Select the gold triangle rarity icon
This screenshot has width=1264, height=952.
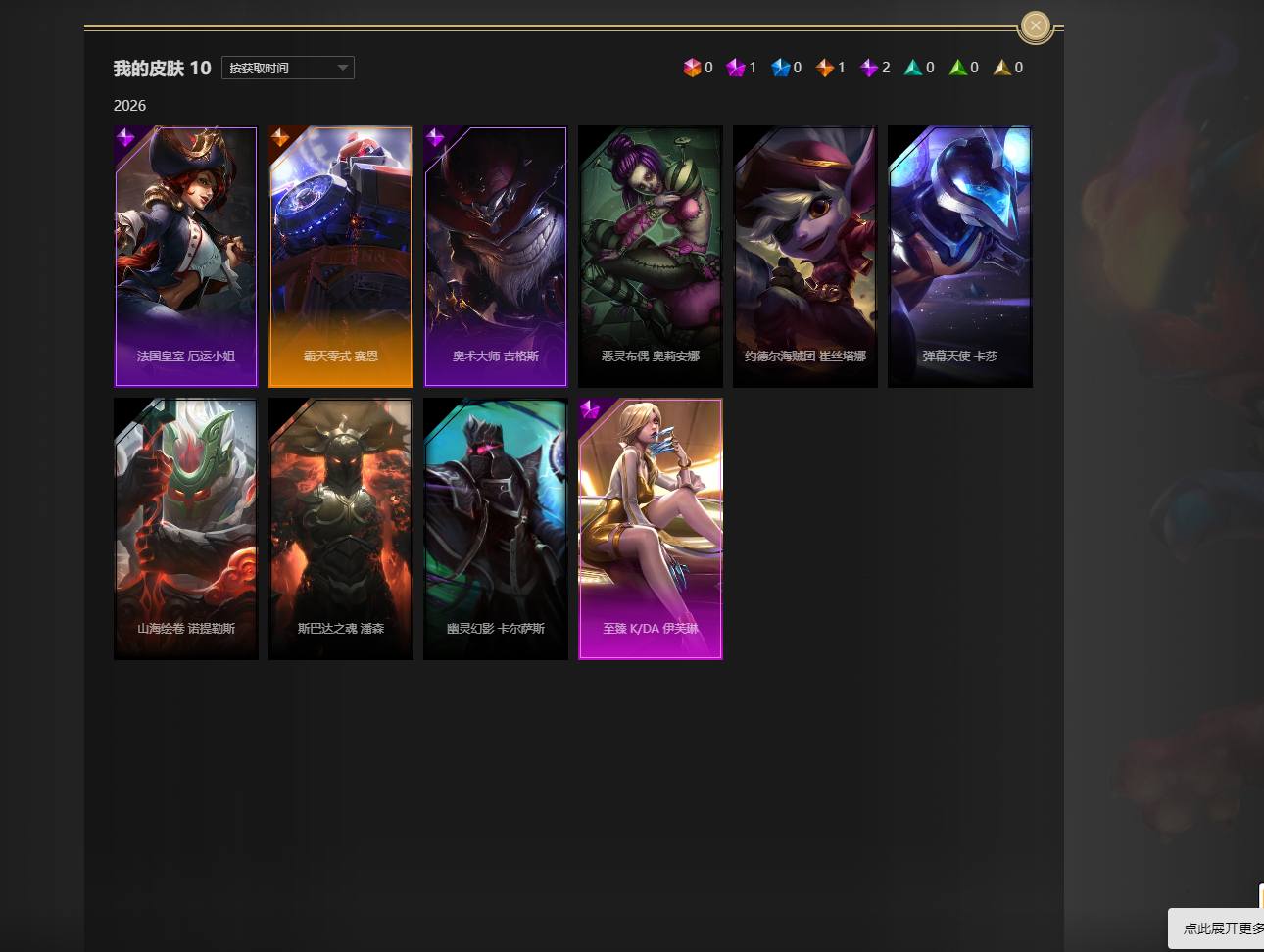point(1002,68)
